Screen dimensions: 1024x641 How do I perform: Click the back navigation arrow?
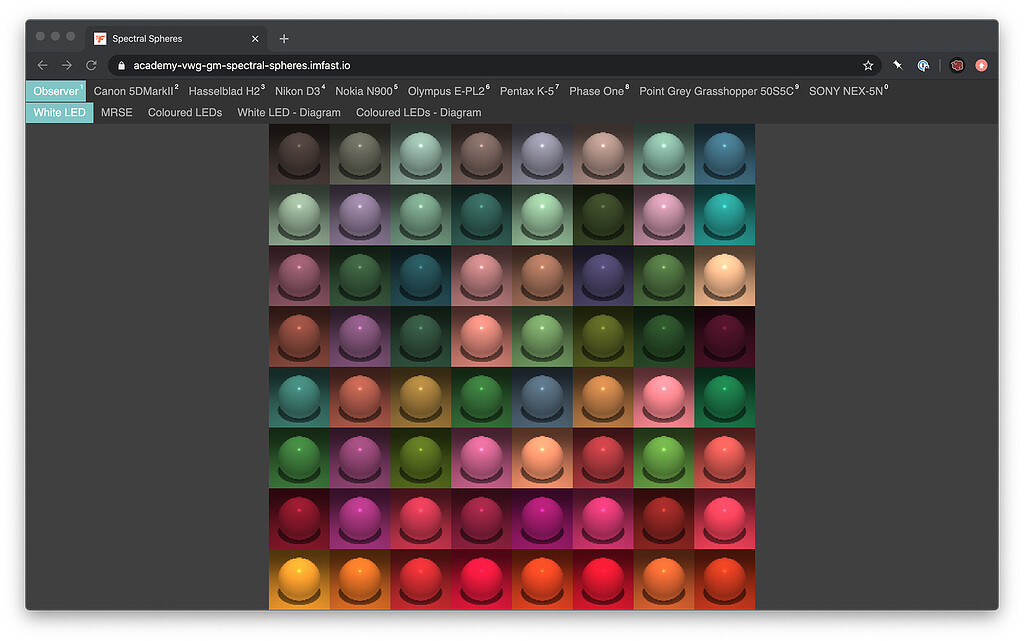point(42,64)
